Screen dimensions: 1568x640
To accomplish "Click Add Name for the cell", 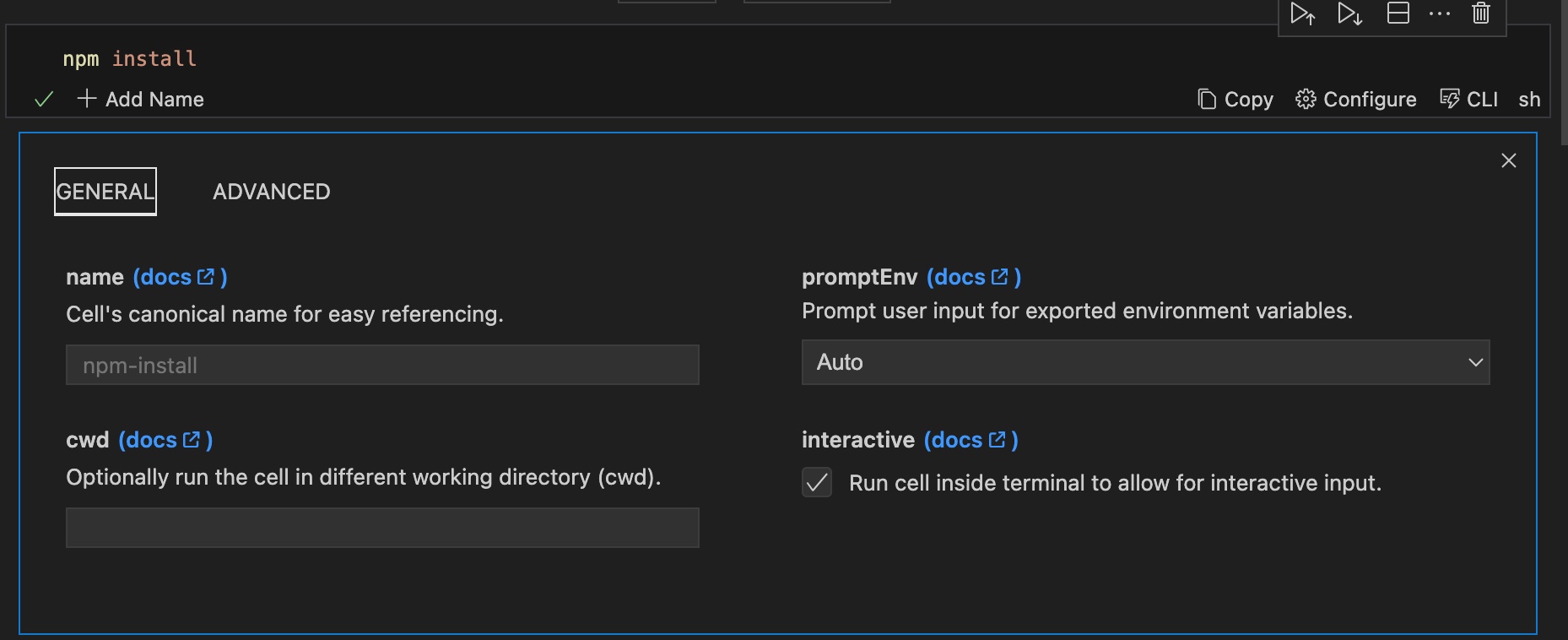I will click(x=141, y=100).
